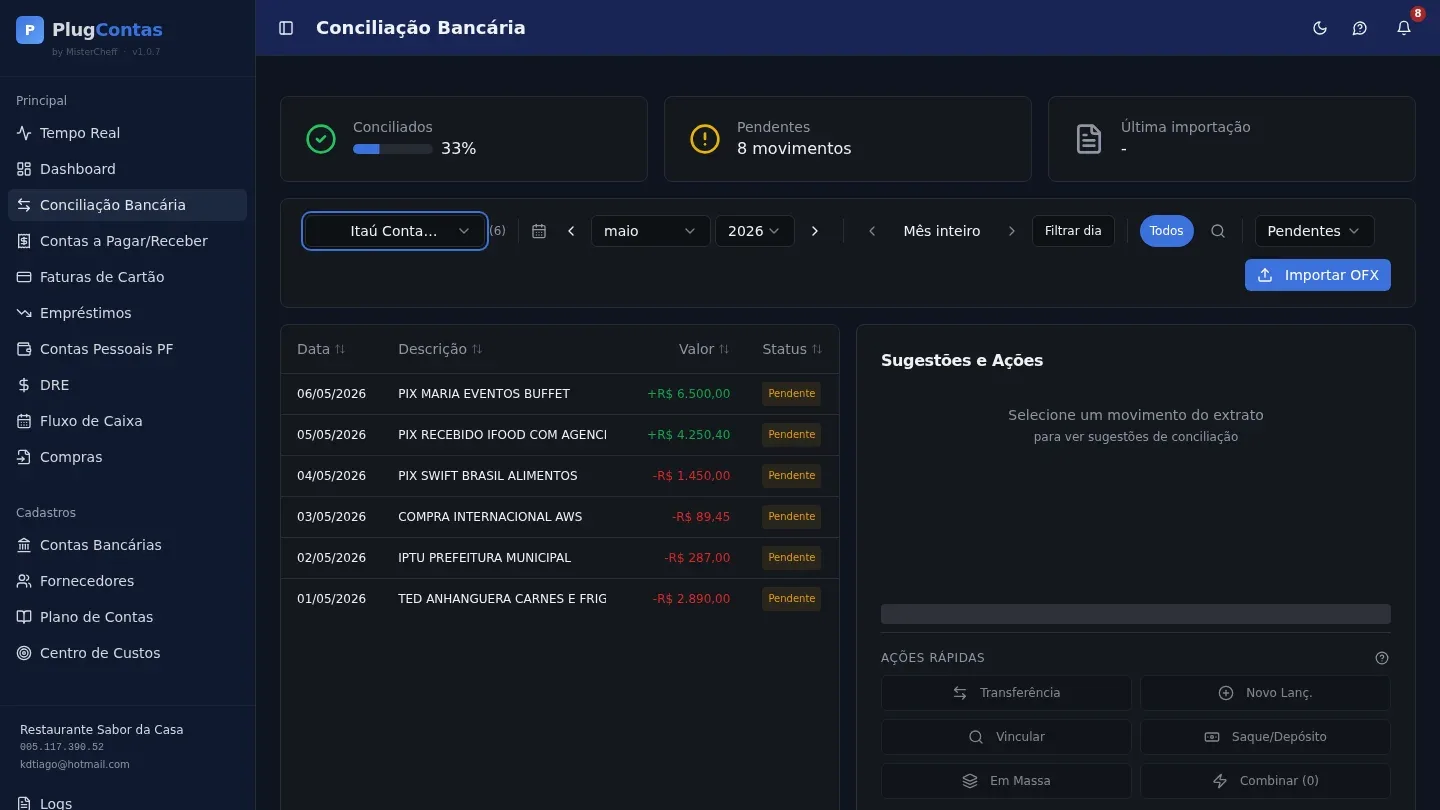Select Conciliação Bancária in the sidebar
Image resolution: width=1440 pixels, height=810 pixels.
(127, 205)
